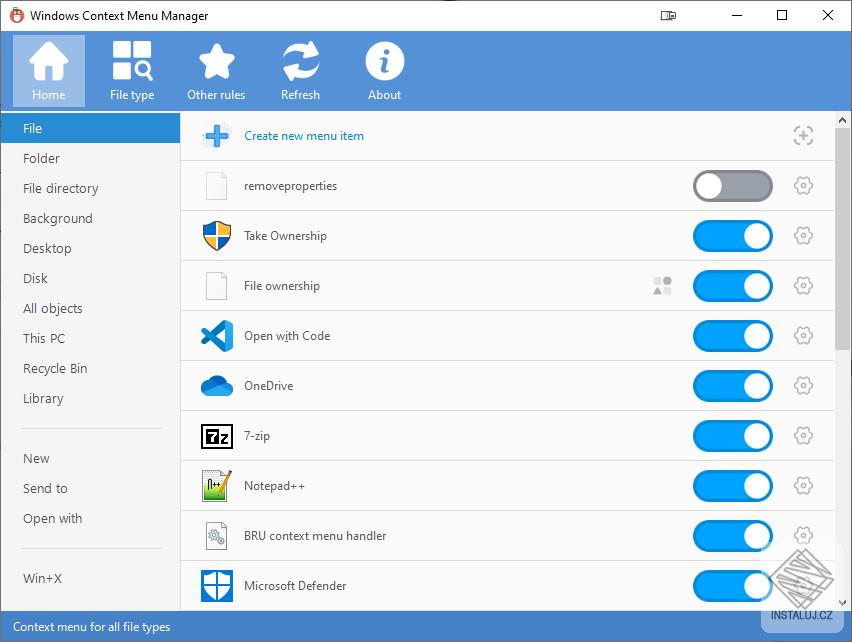The width and height of the screenshot is (852, 642).
Task: Click the Refresh toolbar button
Action: point(300,71)
